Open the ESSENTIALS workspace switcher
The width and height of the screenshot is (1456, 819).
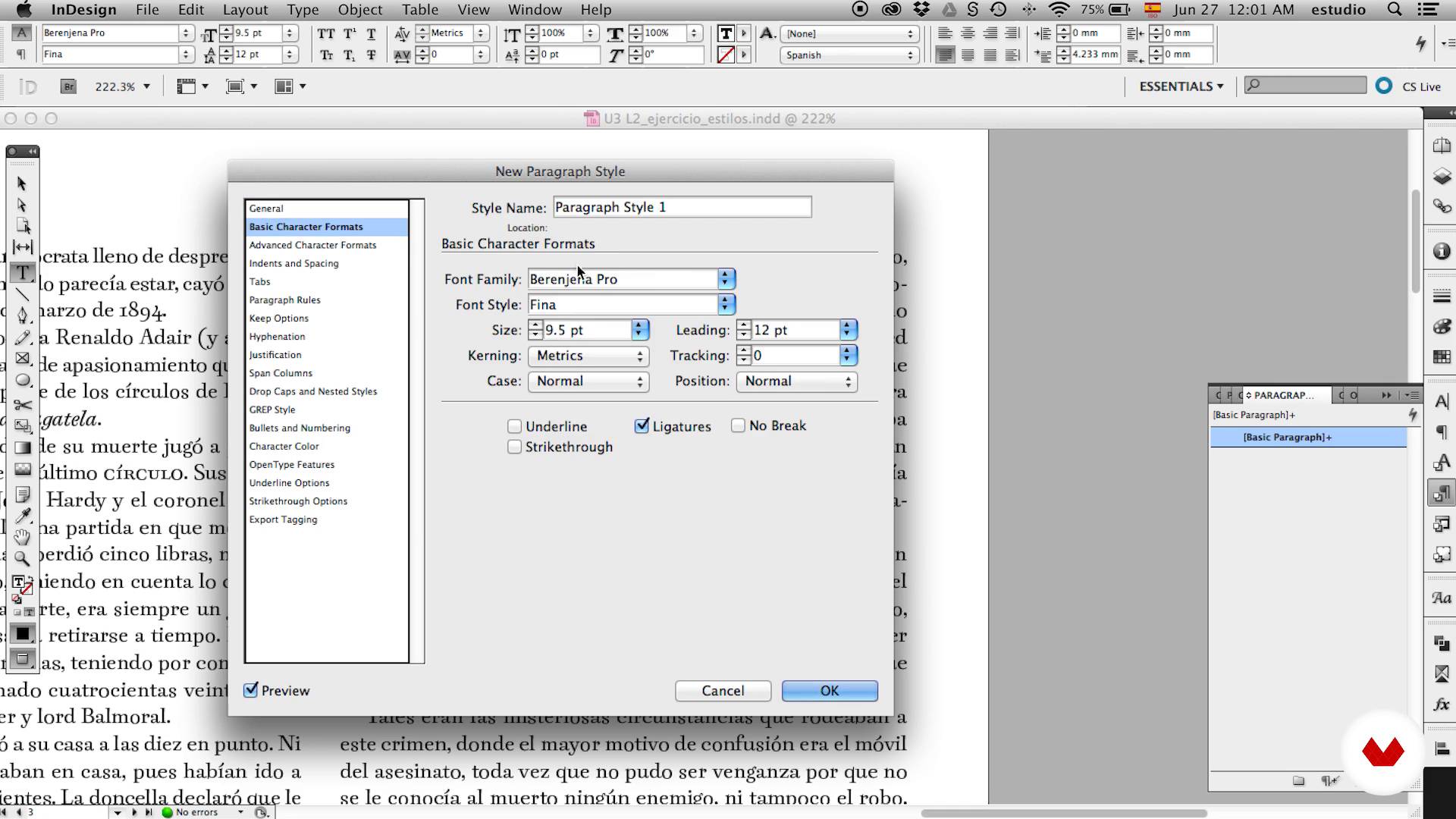1181,86
